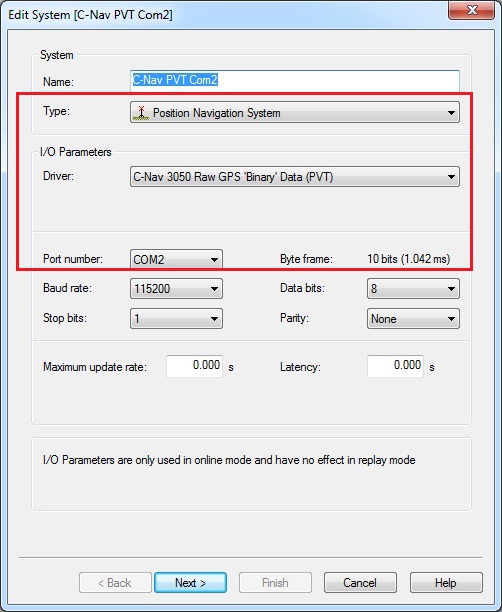502x612 pixels.
Task: Click the greyed-out Finish button
Action: click(275, 583)
